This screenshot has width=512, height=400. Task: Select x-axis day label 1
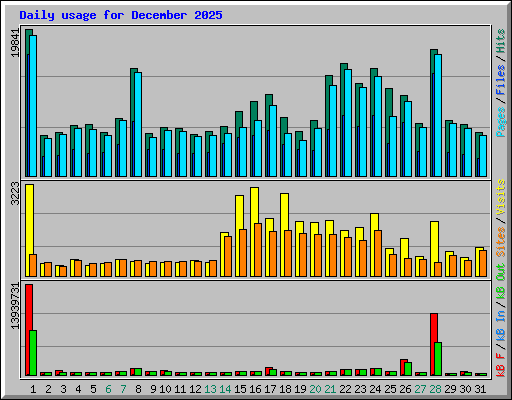[33, 389]
